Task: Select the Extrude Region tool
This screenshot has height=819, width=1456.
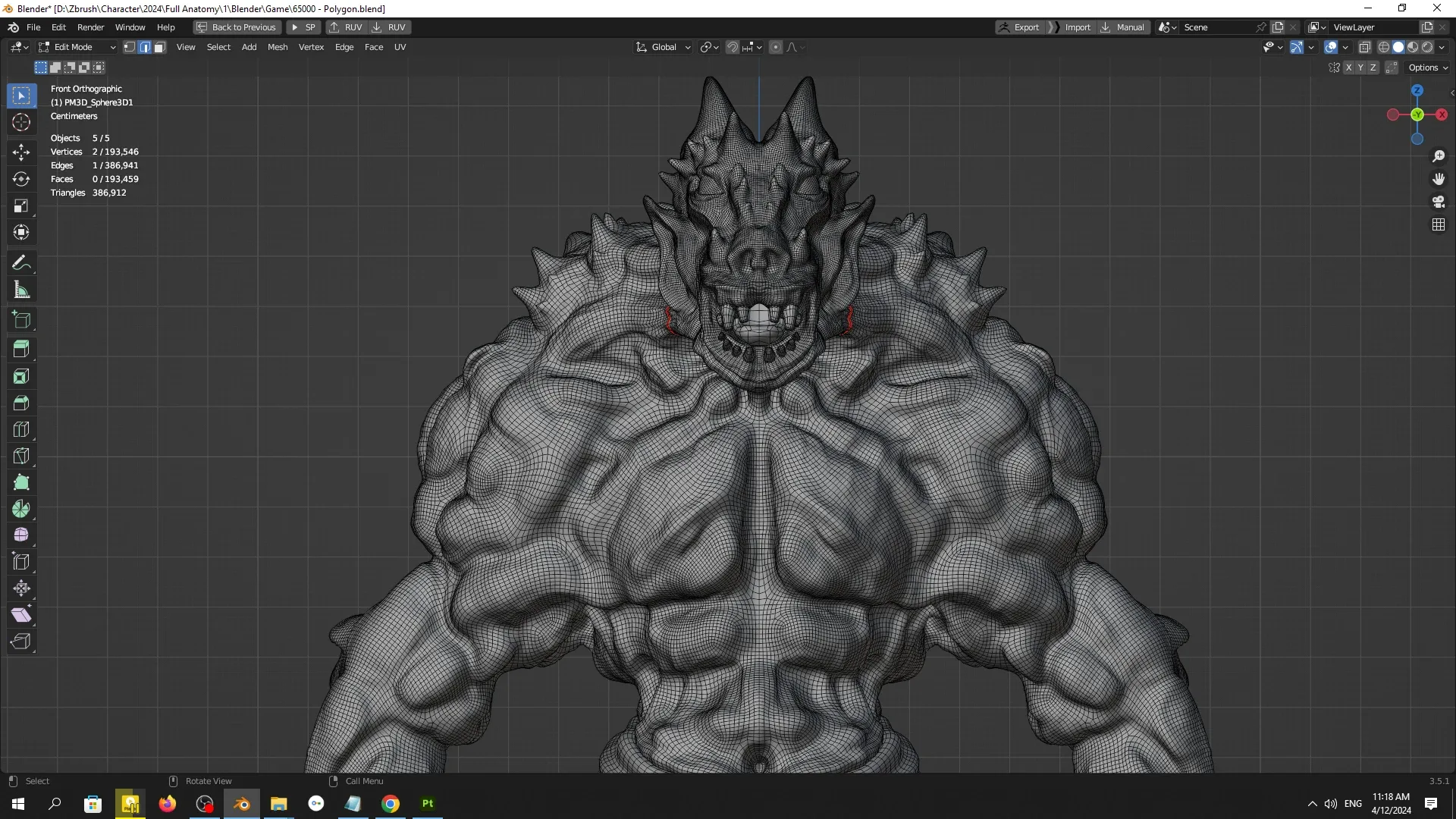Action: pos(21,350)
